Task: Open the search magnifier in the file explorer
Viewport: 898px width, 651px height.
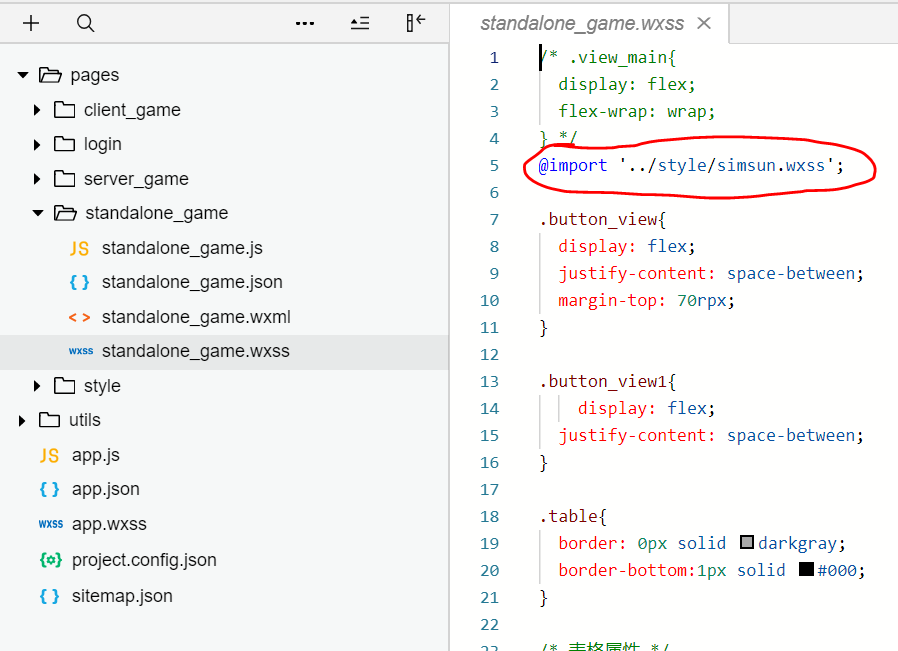Action: pyautogui.click(x=85, y=23)
